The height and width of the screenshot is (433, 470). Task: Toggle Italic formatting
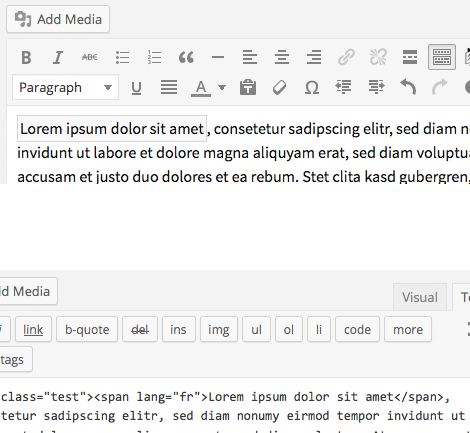(58, 57)
